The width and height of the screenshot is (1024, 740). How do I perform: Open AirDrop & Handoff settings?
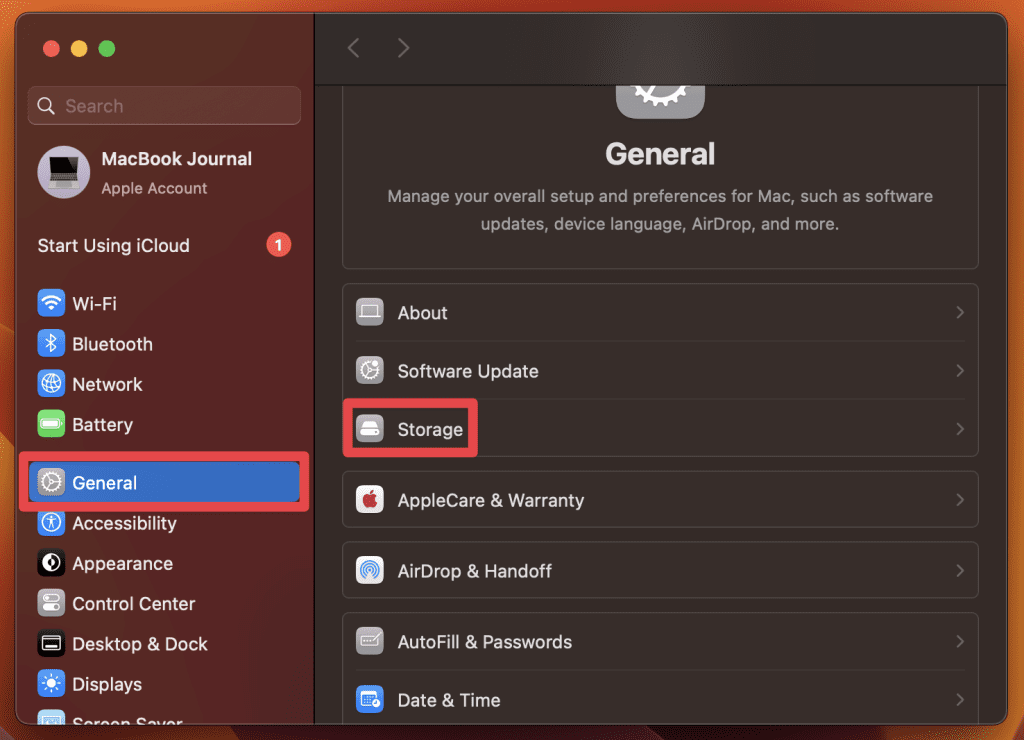point(660,570)
